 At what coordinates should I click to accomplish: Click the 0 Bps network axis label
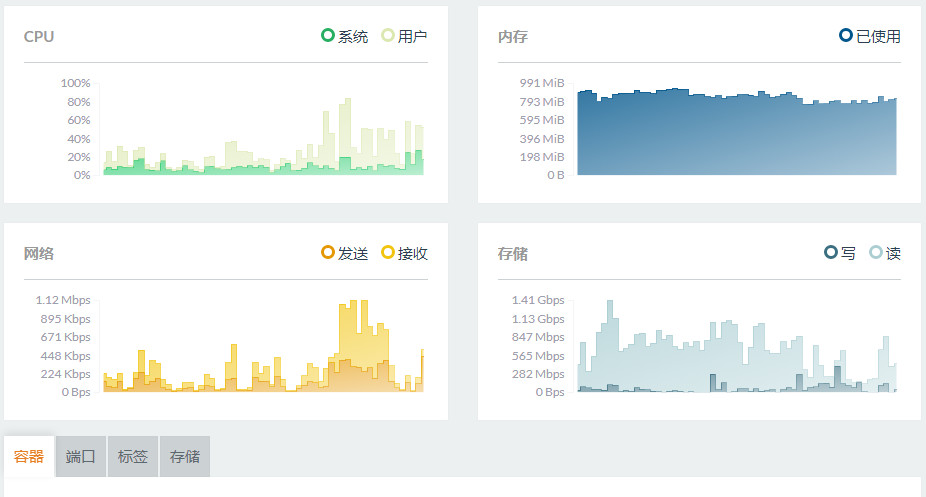[x=76, y=393]
